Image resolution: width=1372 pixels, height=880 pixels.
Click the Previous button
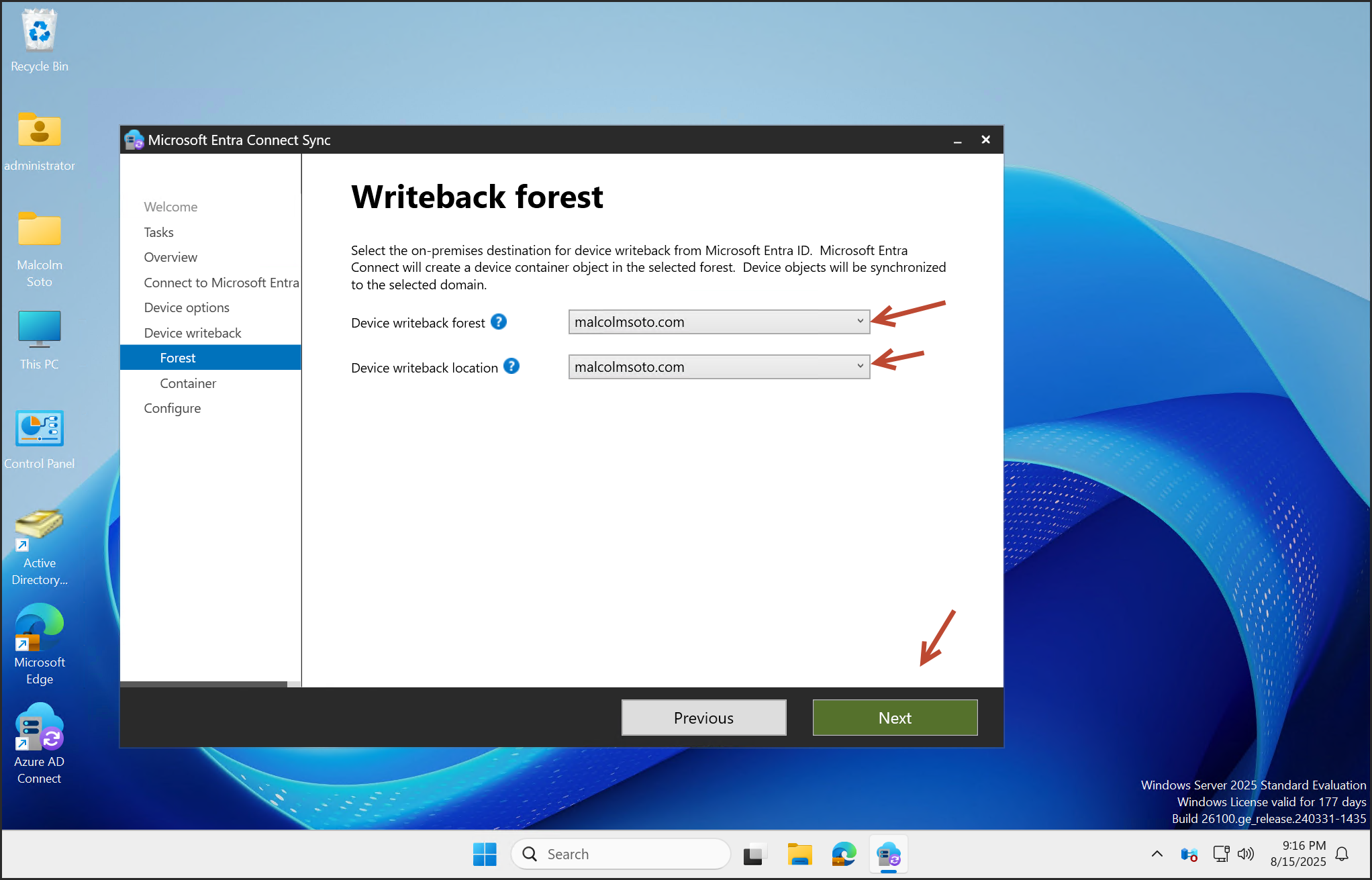pyautogui.click(x=703, y=718)
